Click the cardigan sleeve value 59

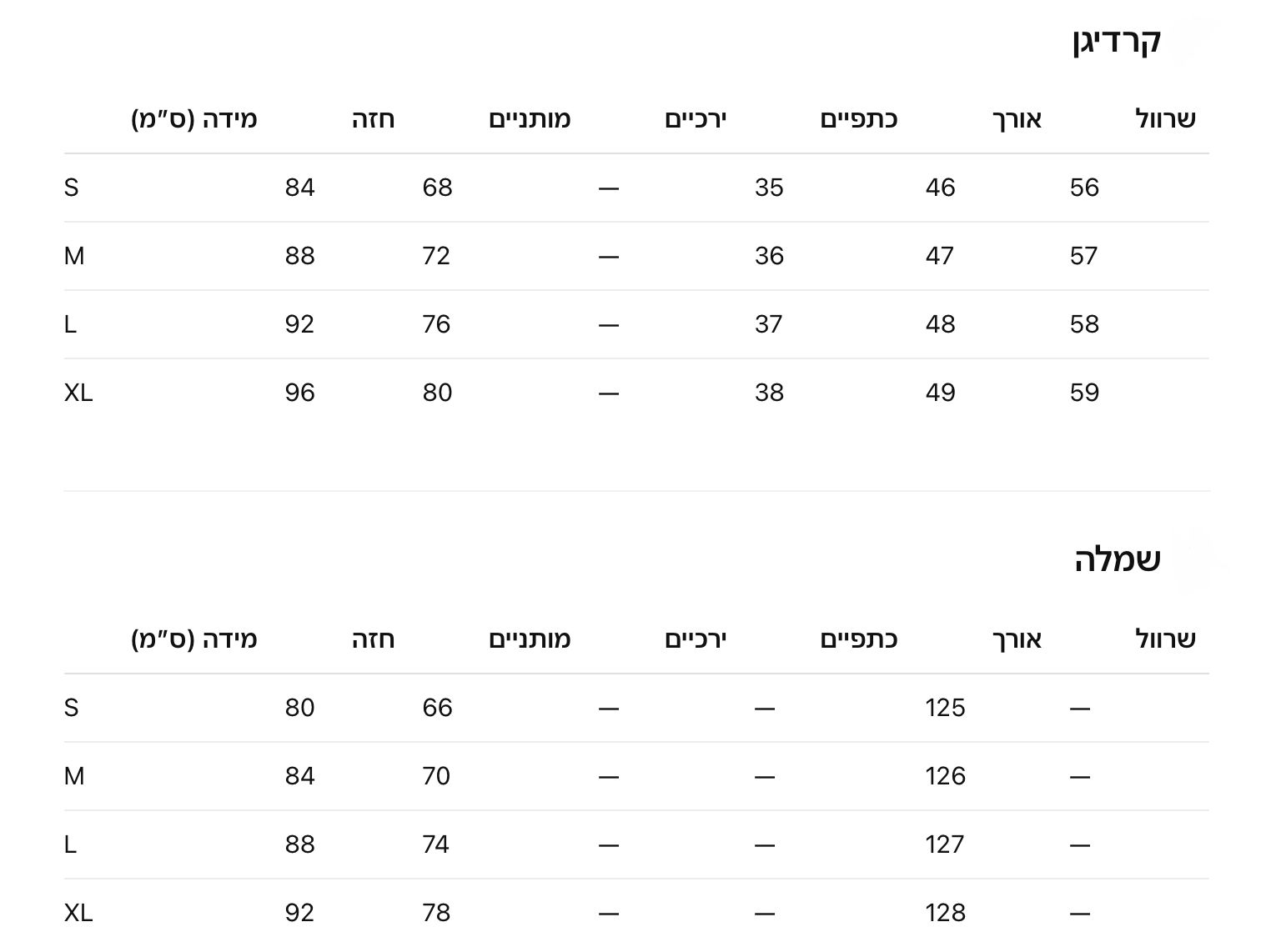pos(1084,393)
